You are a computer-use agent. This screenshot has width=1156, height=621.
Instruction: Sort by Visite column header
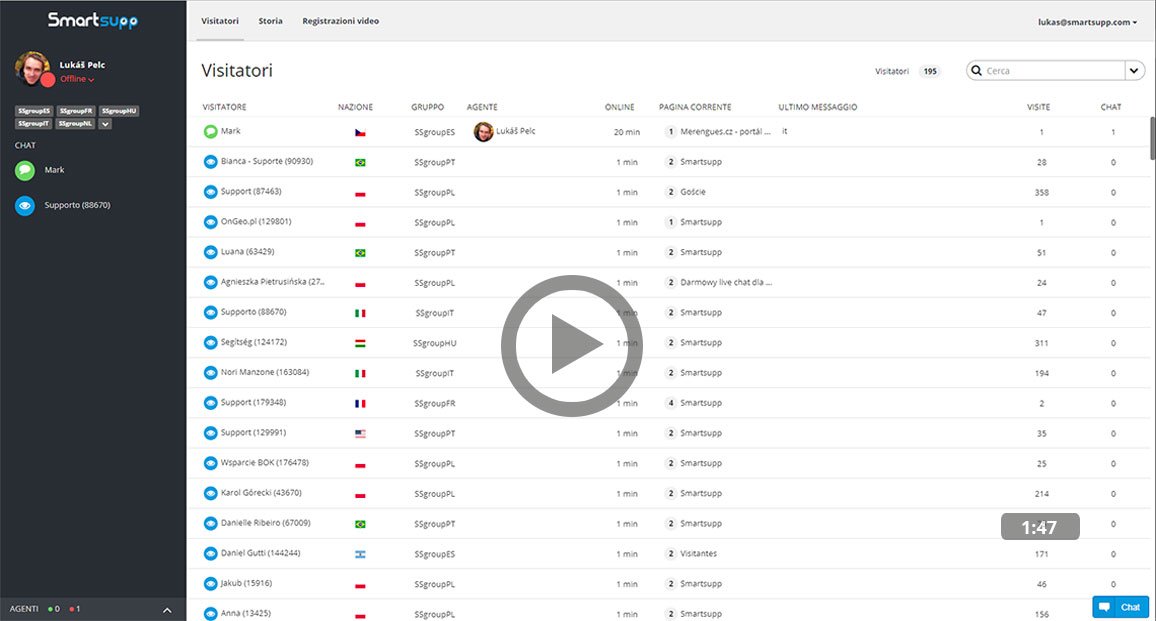pyautogui.click(x=1038, y=107)
